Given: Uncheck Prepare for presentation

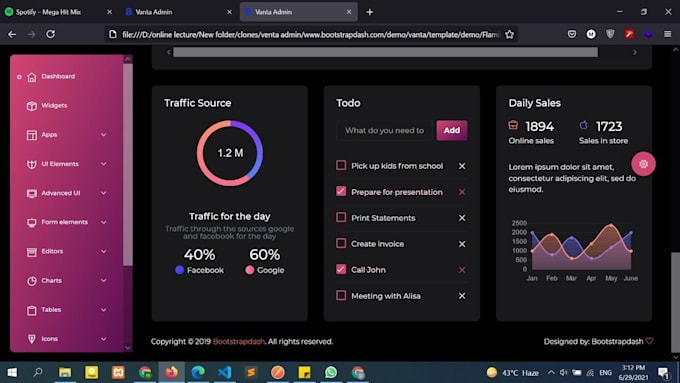Looking at the screenshot, I should [341, 191].
